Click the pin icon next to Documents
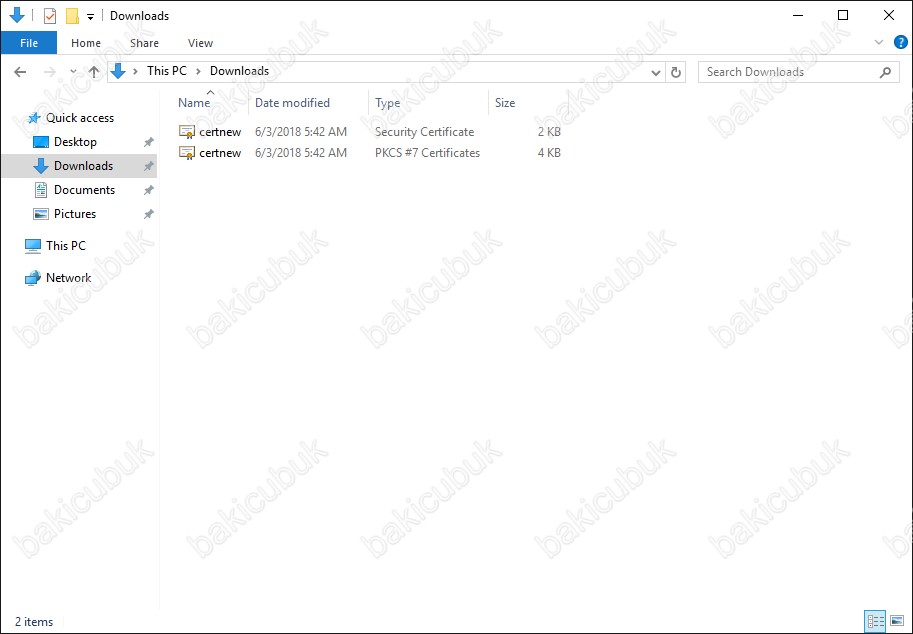Screen dimensions: 913x634 pos(148,190)
